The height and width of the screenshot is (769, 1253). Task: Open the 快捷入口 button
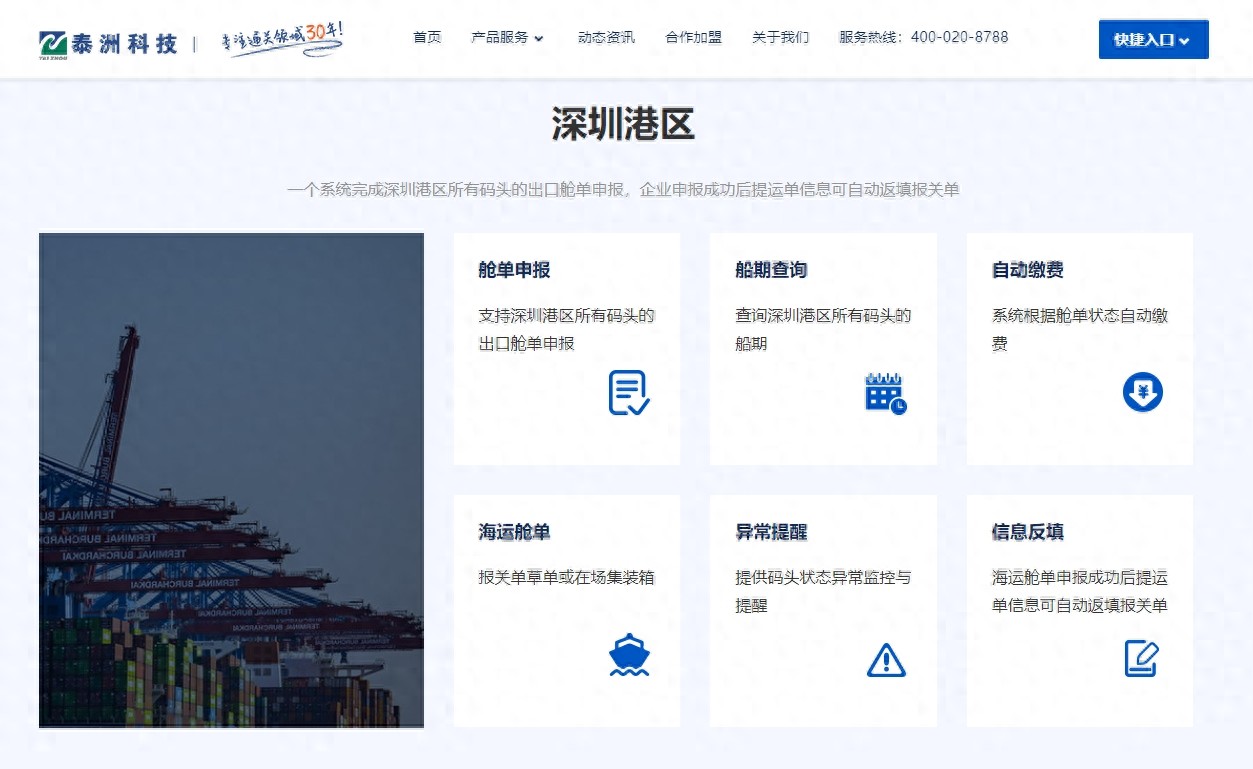pos(1153,40)
